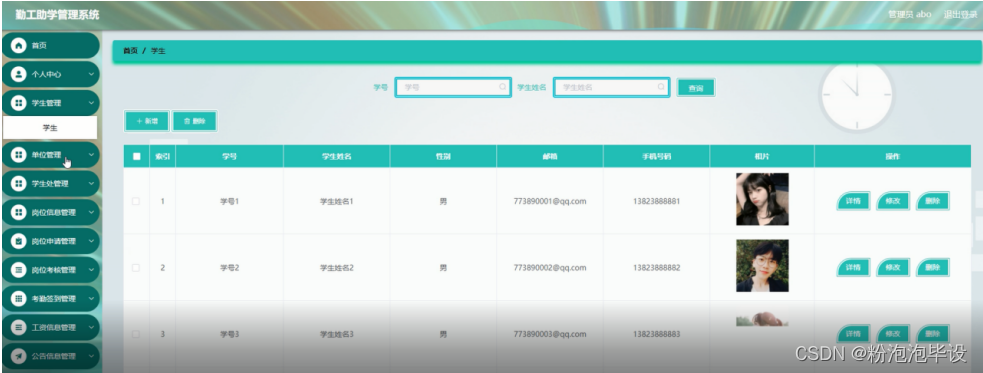Toggle the select-all checkbox in table header
The image size is (983, 373).
click(137, 157)
